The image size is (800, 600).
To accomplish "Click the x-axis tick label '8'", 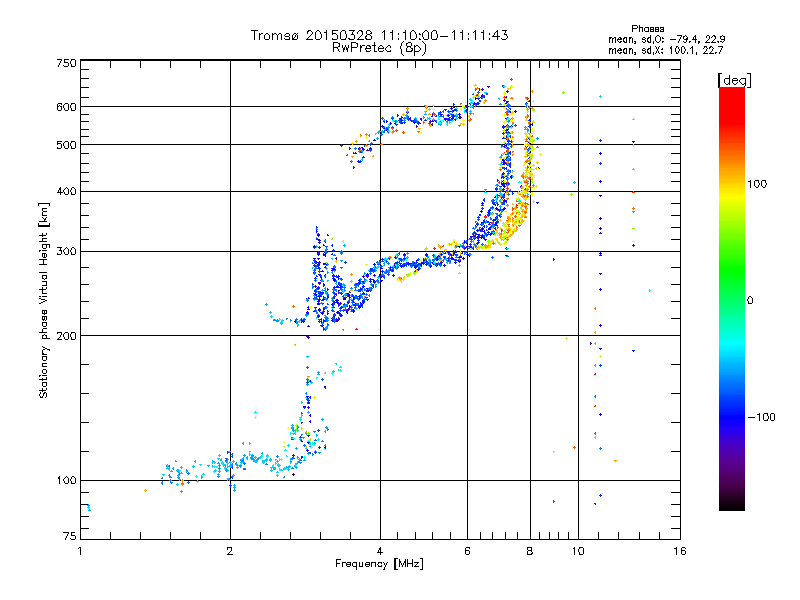I will click(x=530, y=551).
